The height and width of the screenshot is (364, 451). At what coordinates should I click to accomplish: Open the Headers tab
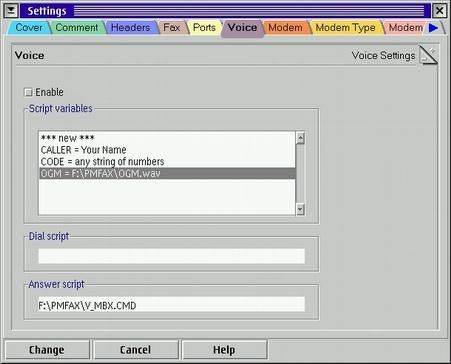point(130,27)
